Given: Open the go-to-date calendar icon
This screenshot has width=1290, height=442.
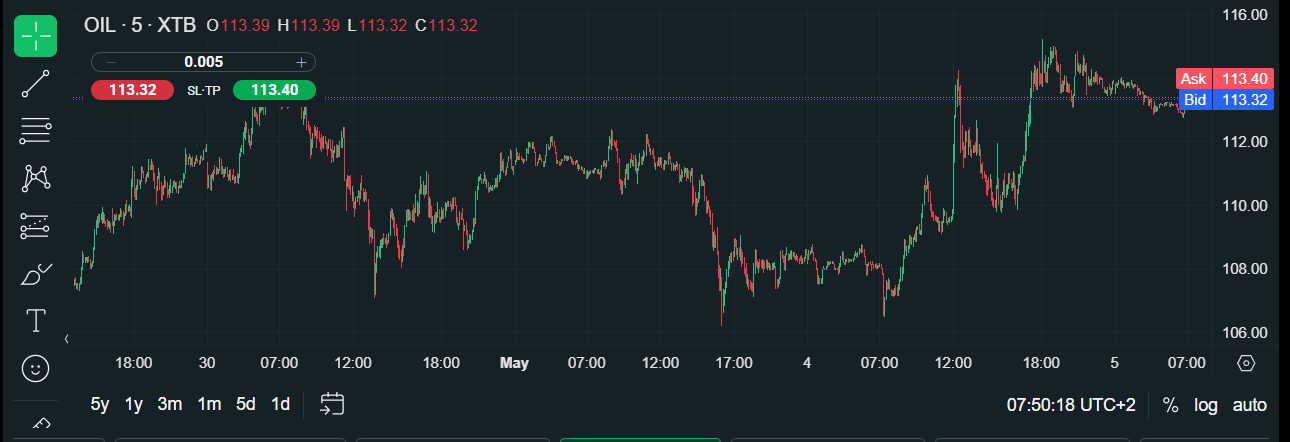Looking at the screenshot, I should [x=332, y=404].
